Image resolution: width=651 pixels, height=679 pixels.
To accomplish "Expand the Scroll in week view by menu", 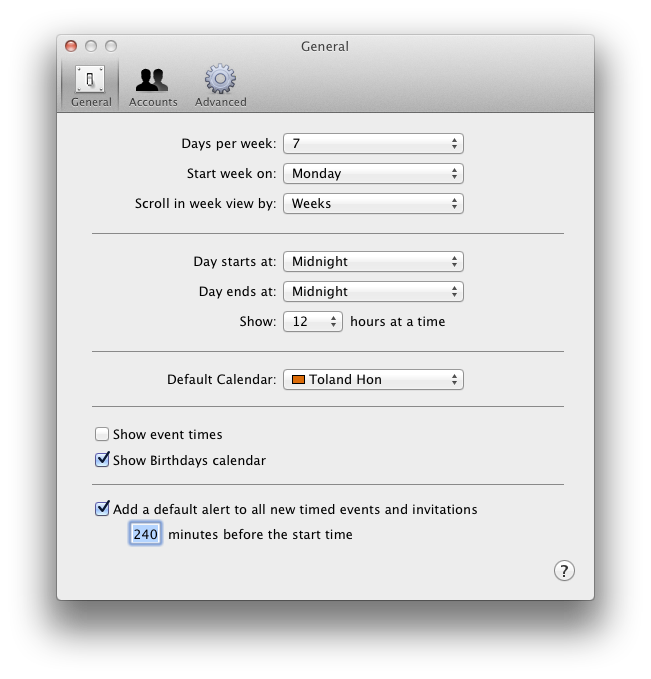I will point(373,204).
